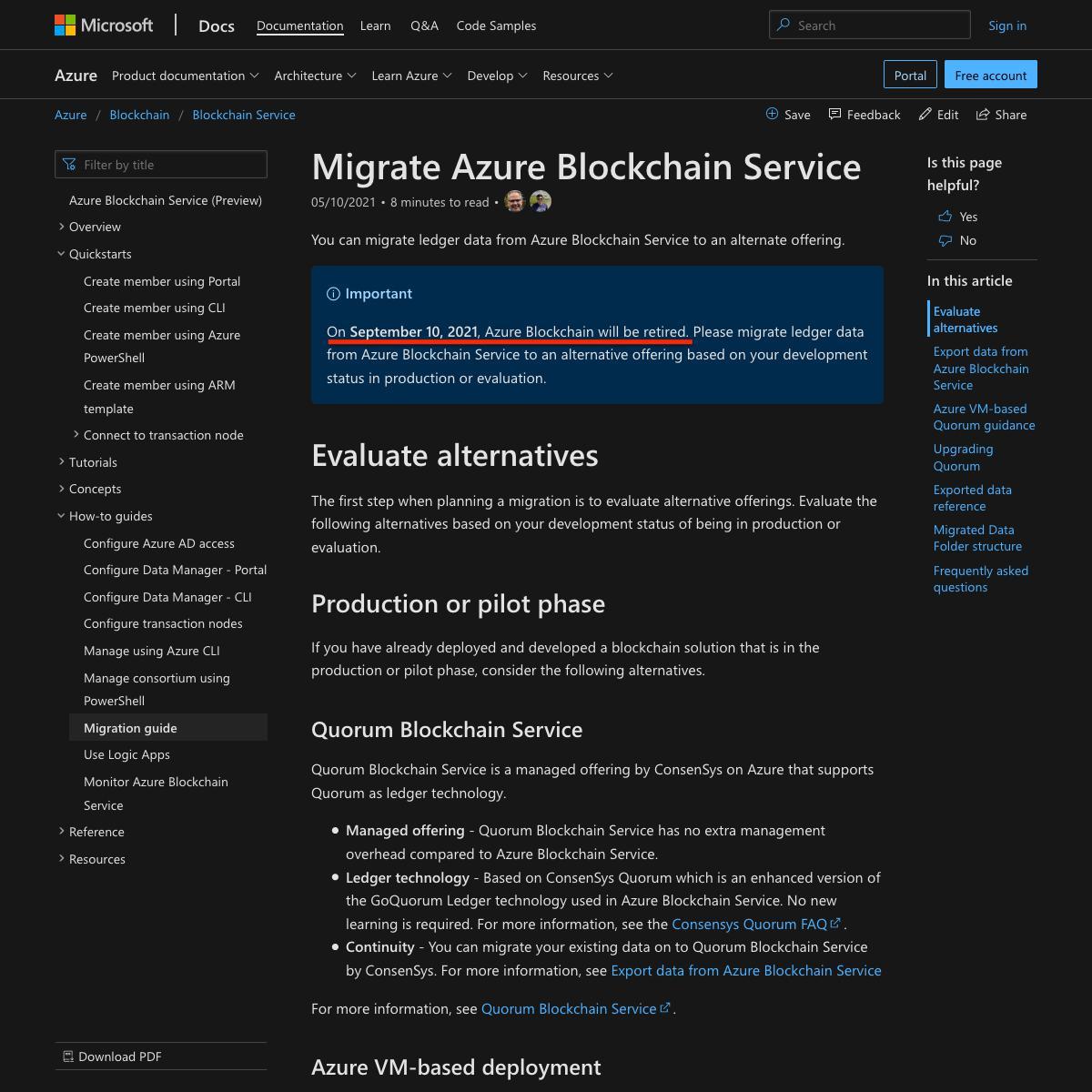Click the Portal button
The image size is (1092, 1092).
tap(910, 75)
